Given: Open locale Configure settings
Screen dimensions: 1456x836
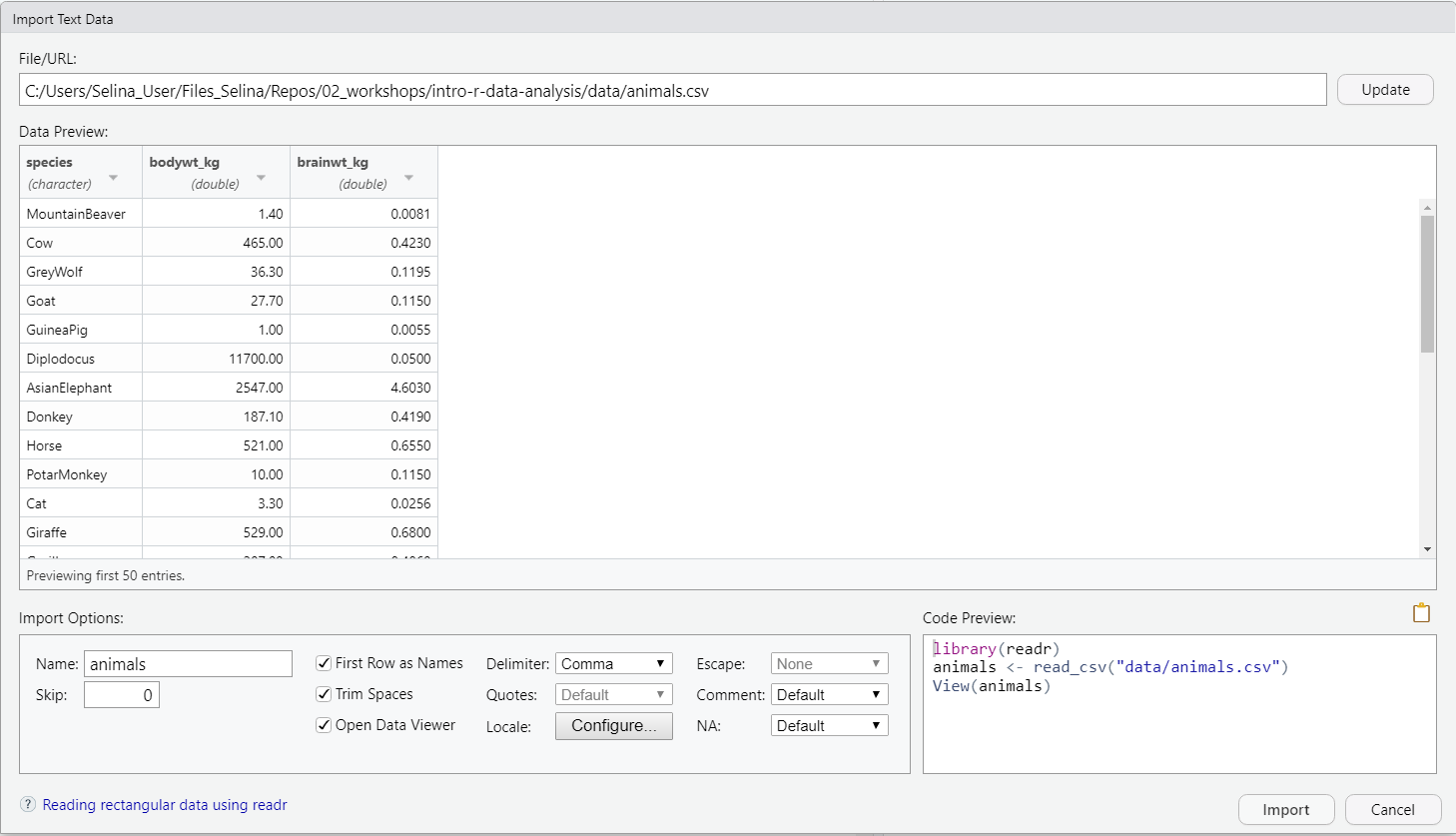Looking at the screenshot, I should coord(613,726).
